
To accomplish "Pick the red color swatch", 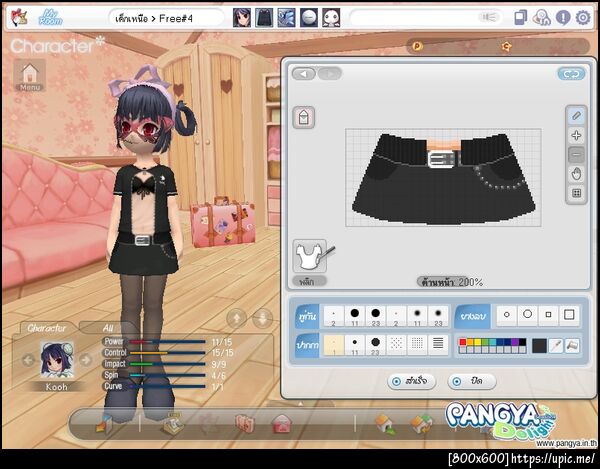I will point(463,342).
